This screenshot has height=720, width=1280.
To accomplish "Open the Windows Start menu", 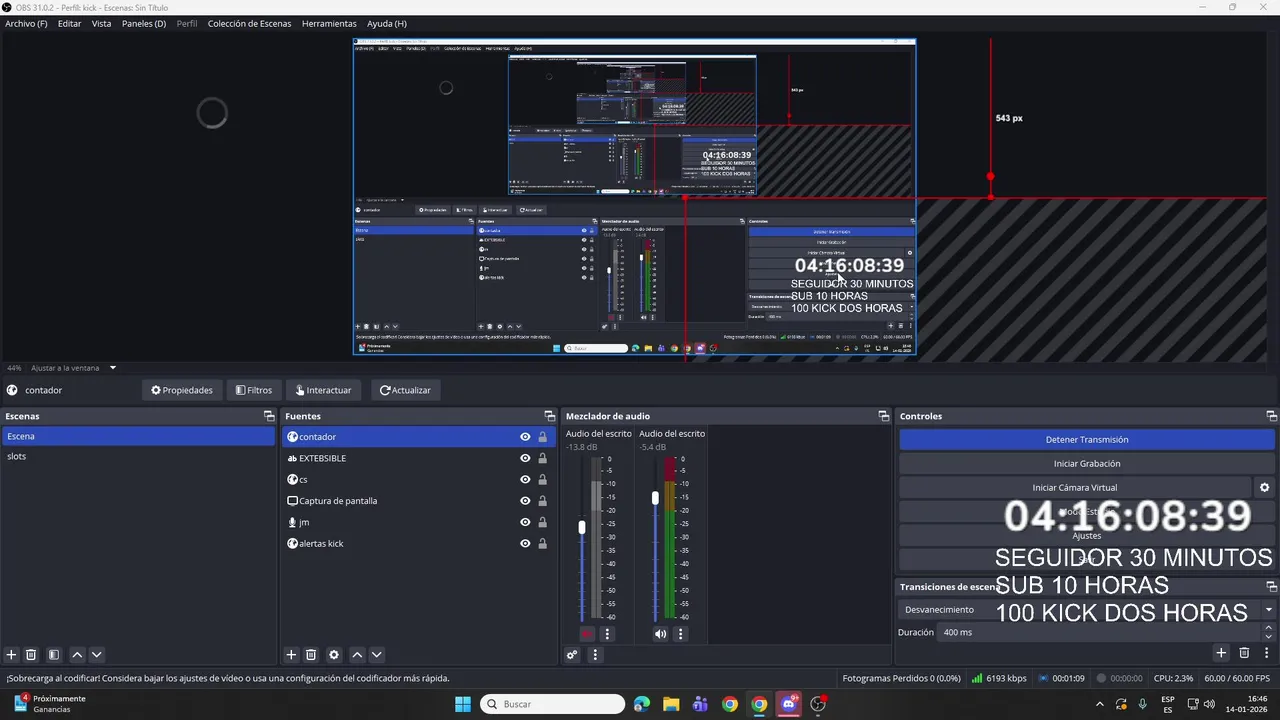I will click(x=463, y=704).
